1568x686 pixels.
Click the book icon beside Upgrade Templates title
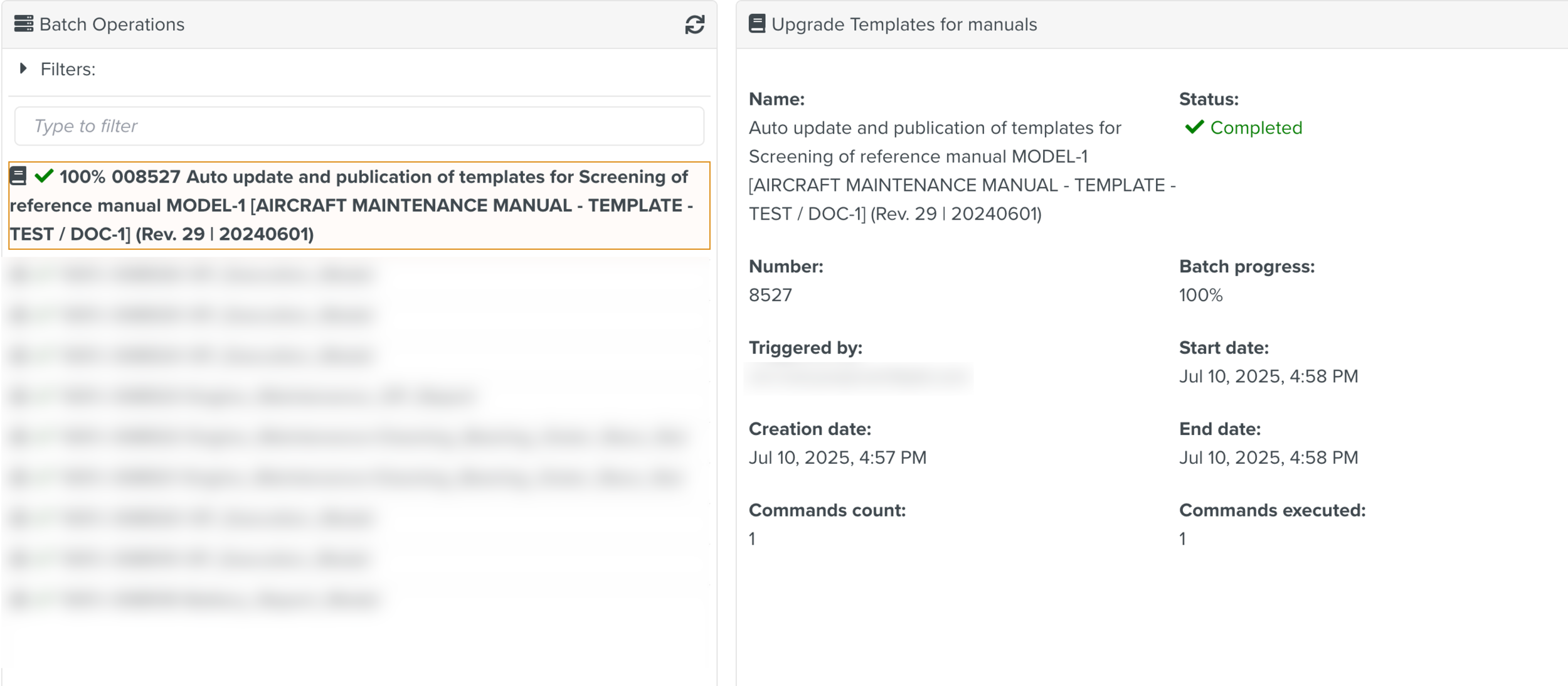[x=757, y=24]
